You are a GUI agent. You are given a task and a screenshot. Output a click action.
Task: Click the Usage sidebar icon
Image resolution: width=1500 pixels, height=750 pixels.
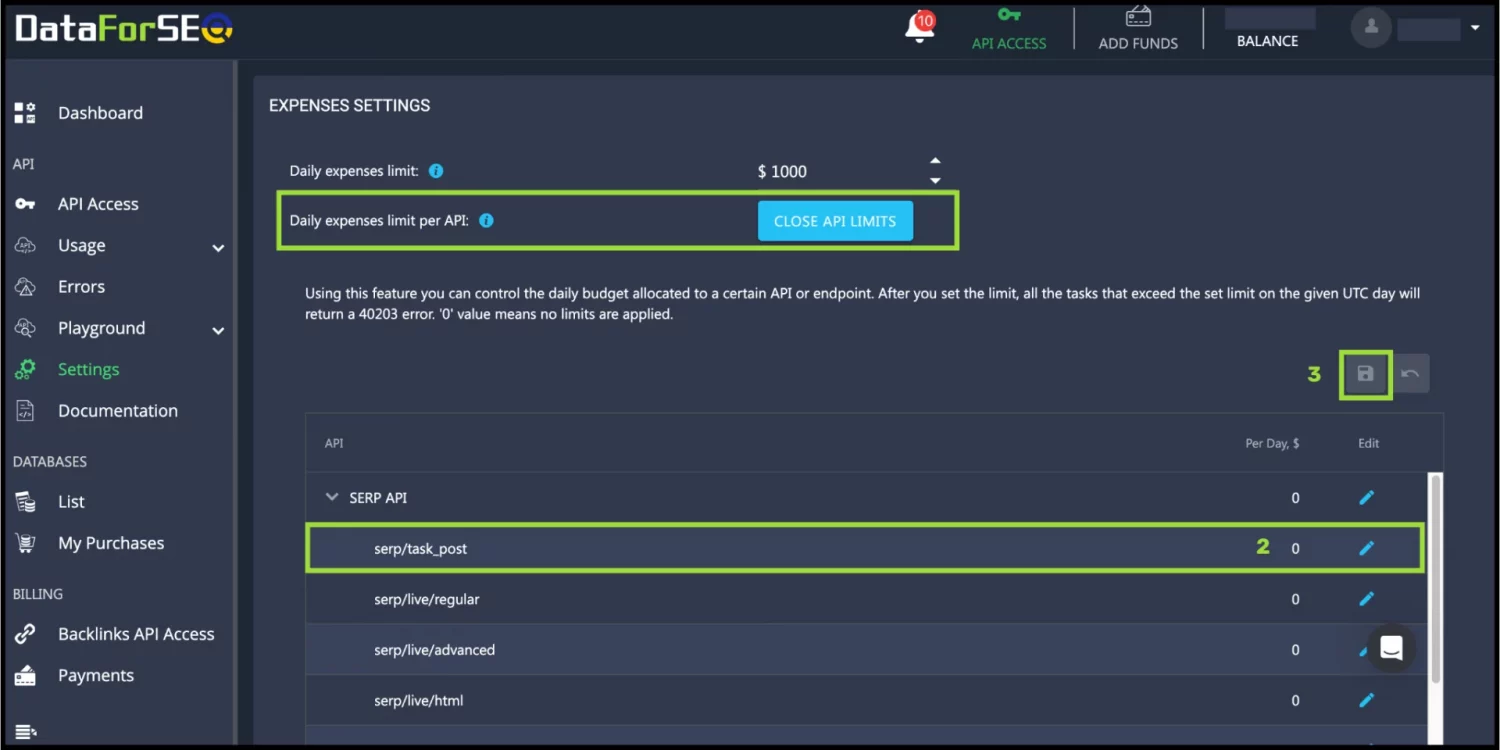click(25, 245)
